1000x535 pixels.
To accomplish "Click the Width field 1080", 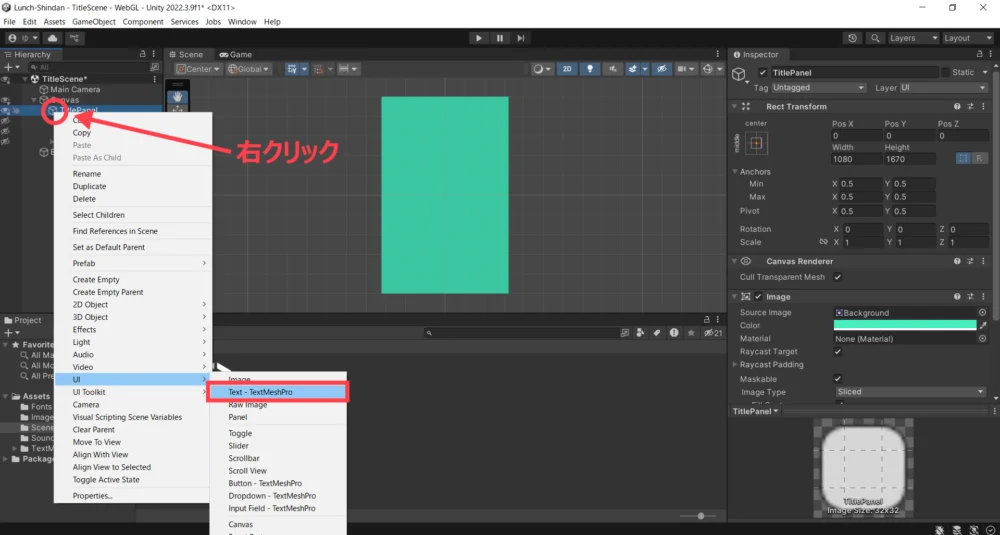I will pyautogui.click(x=856, y=159).
